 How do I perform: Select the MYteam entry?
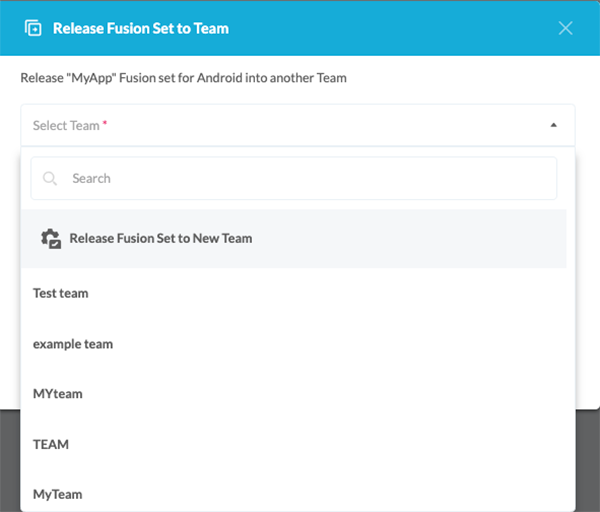click(58, 393)
